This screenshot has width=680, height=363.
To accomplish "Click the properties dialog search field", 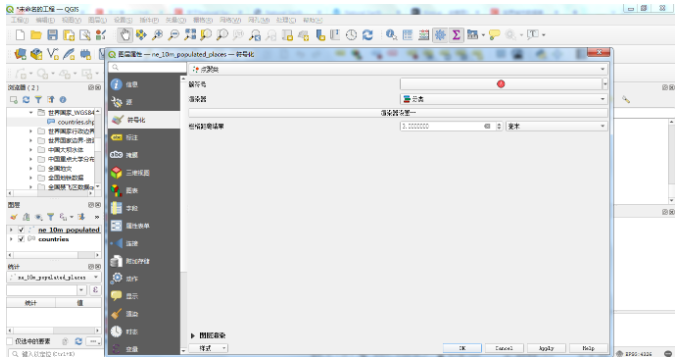I will tap(147, 68).
